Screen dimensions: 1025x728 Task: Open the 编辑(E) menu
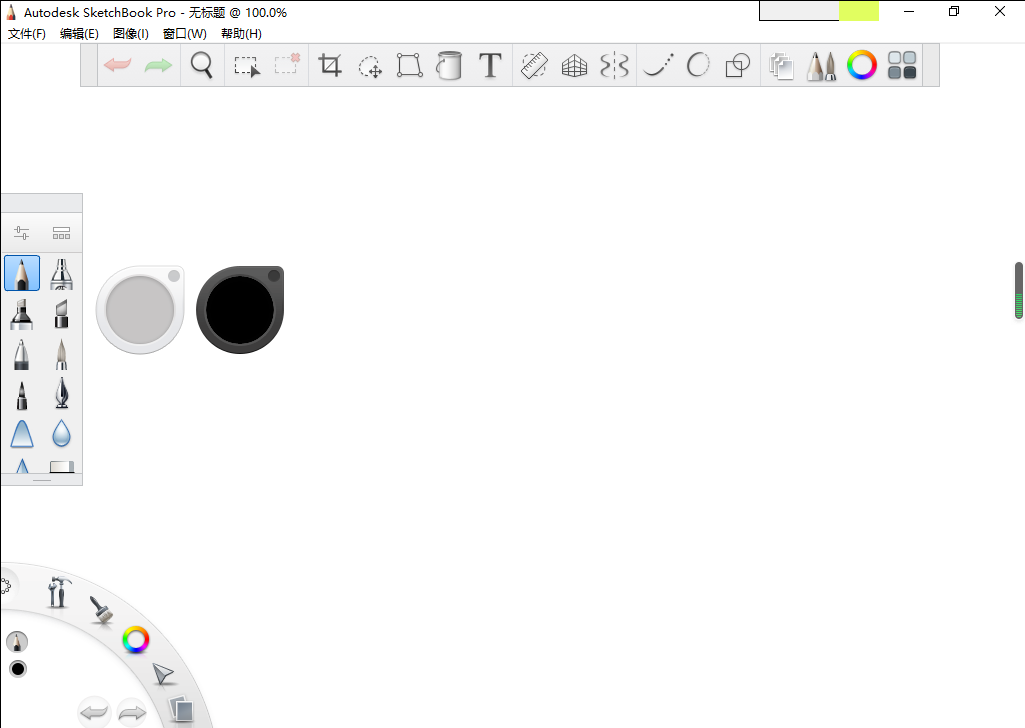[x=81, y=33]
